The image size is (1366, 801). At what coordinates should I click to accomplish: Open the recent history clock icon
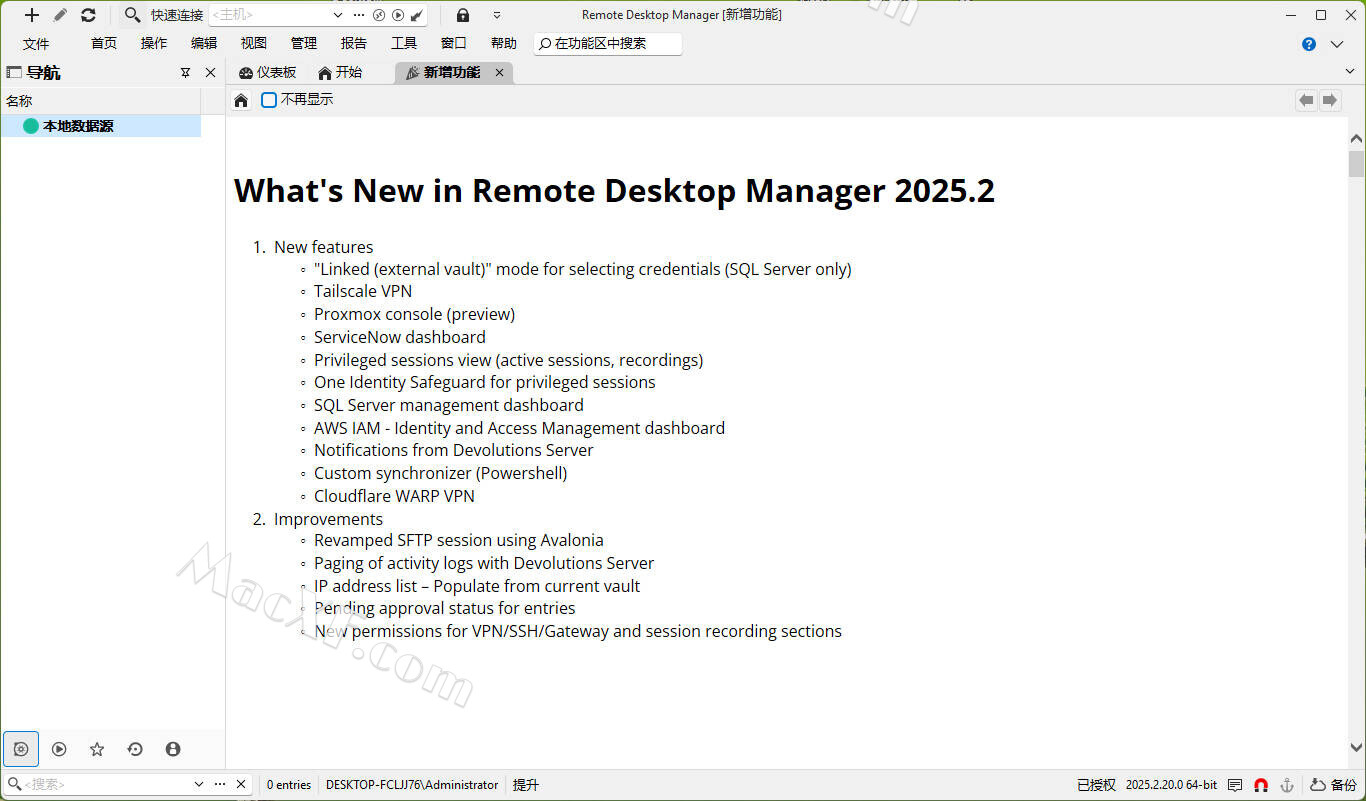(x=135, y=749)
